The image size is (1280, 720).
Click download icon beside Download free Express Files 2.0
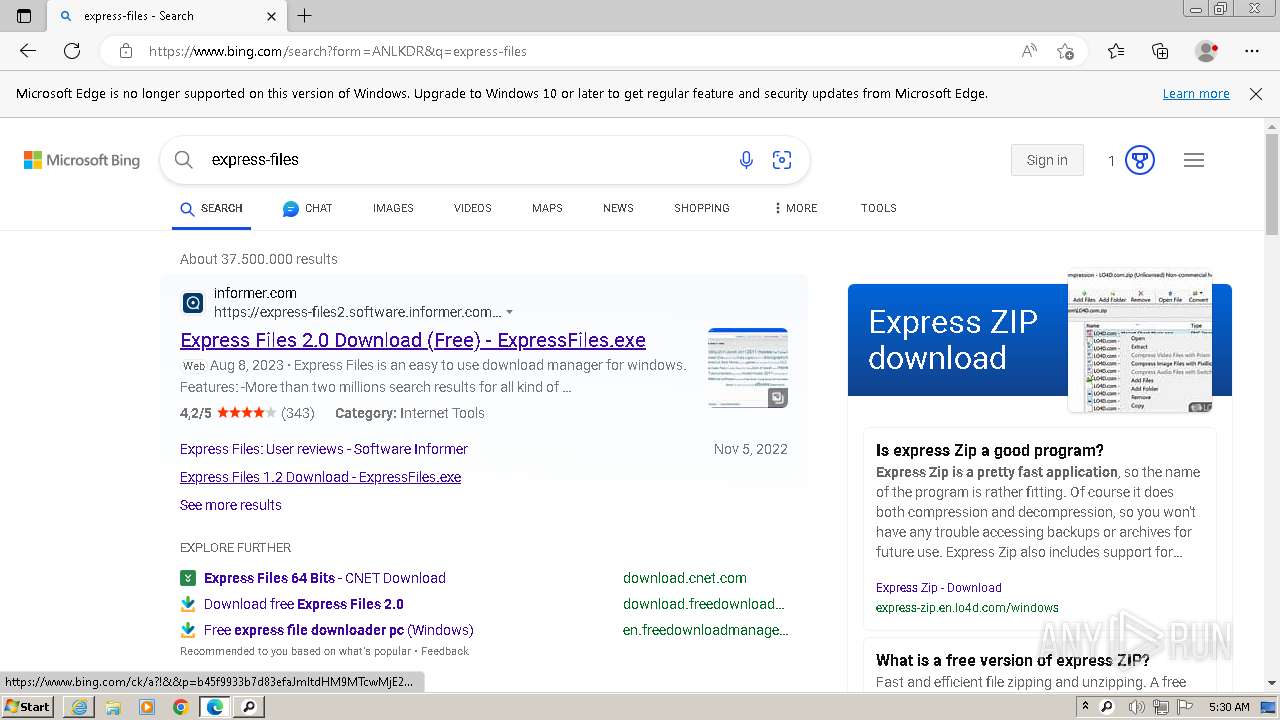pos(188,604)
